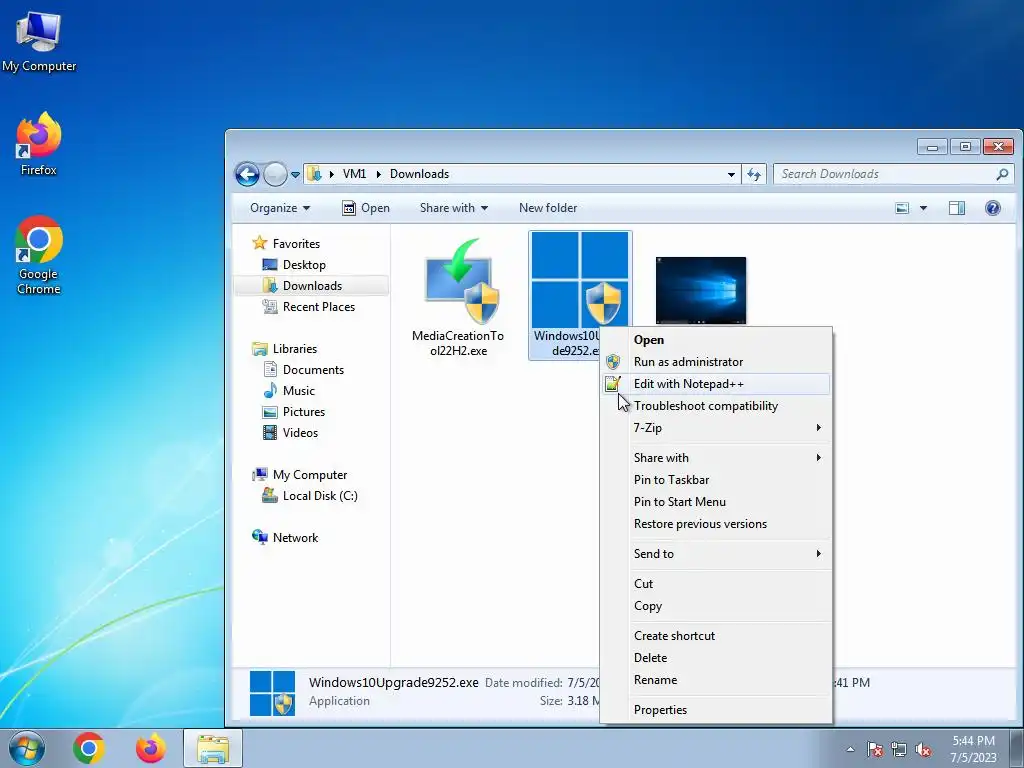Click the Back navigation arrow in Explorer
The width and height of the screenshot is (1024, 768).
click(248, 174)
